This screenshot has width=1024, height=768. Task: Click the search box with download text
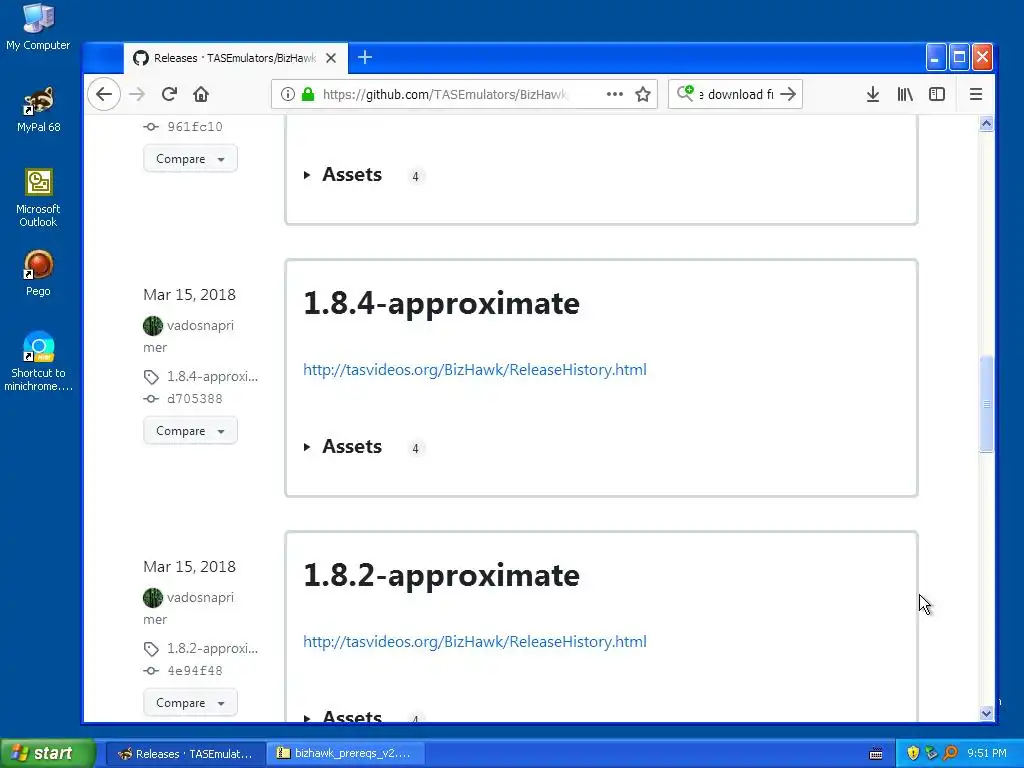[x=737, y=94]
